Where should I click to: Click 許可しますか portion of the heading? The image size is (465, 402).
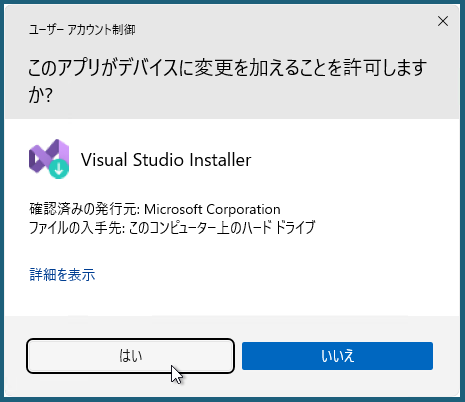coord(385,67)
